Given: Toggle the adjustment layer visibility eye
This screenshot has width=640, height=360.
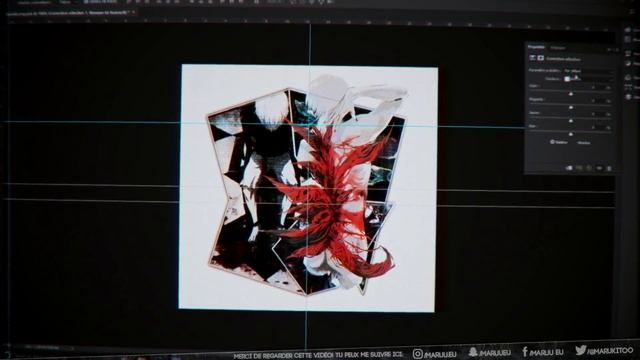Looking at the screenshot, I should click(x=599, y=168).
